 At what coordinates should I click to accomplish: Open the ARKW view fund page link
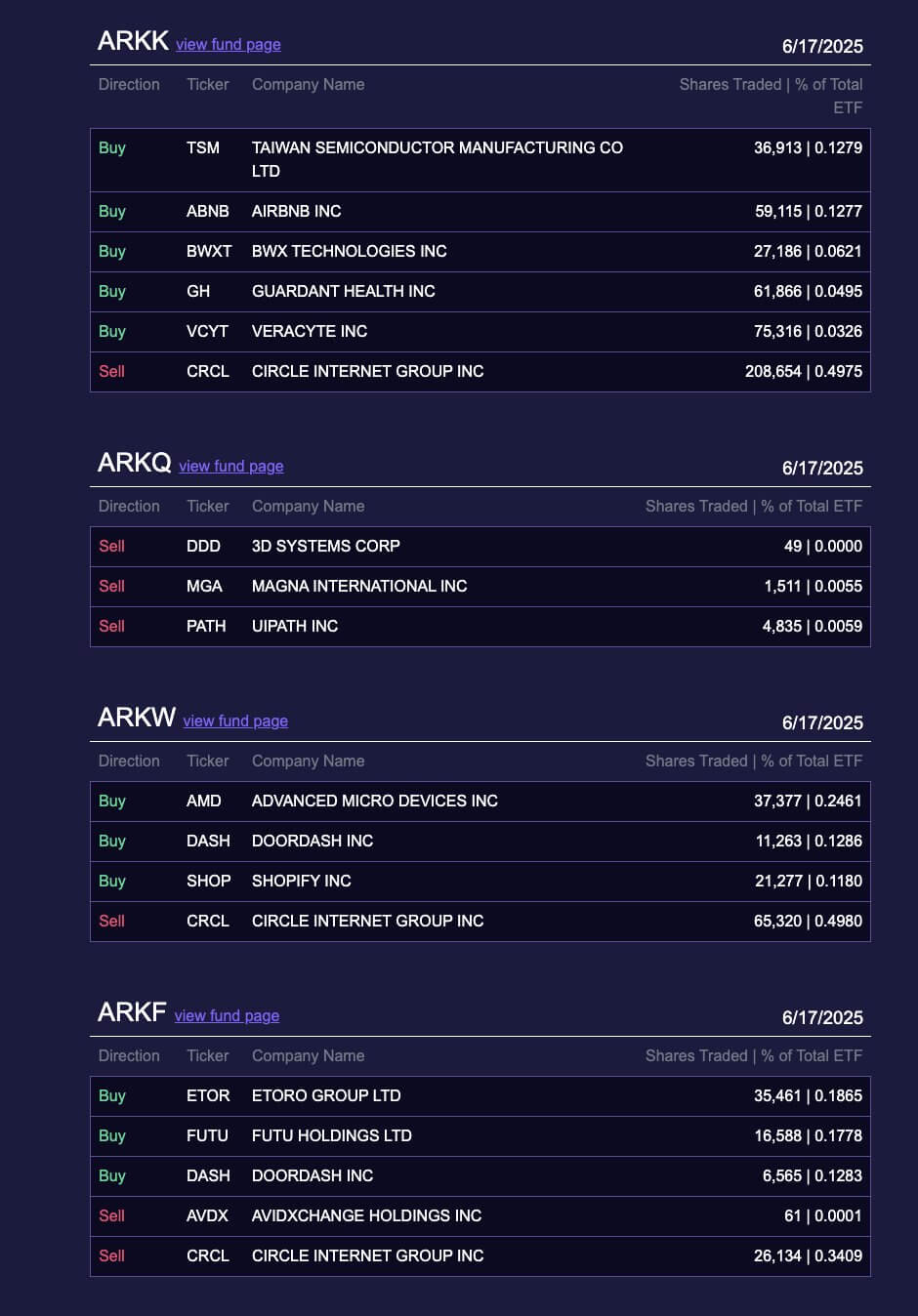click(x=235, y=721)
